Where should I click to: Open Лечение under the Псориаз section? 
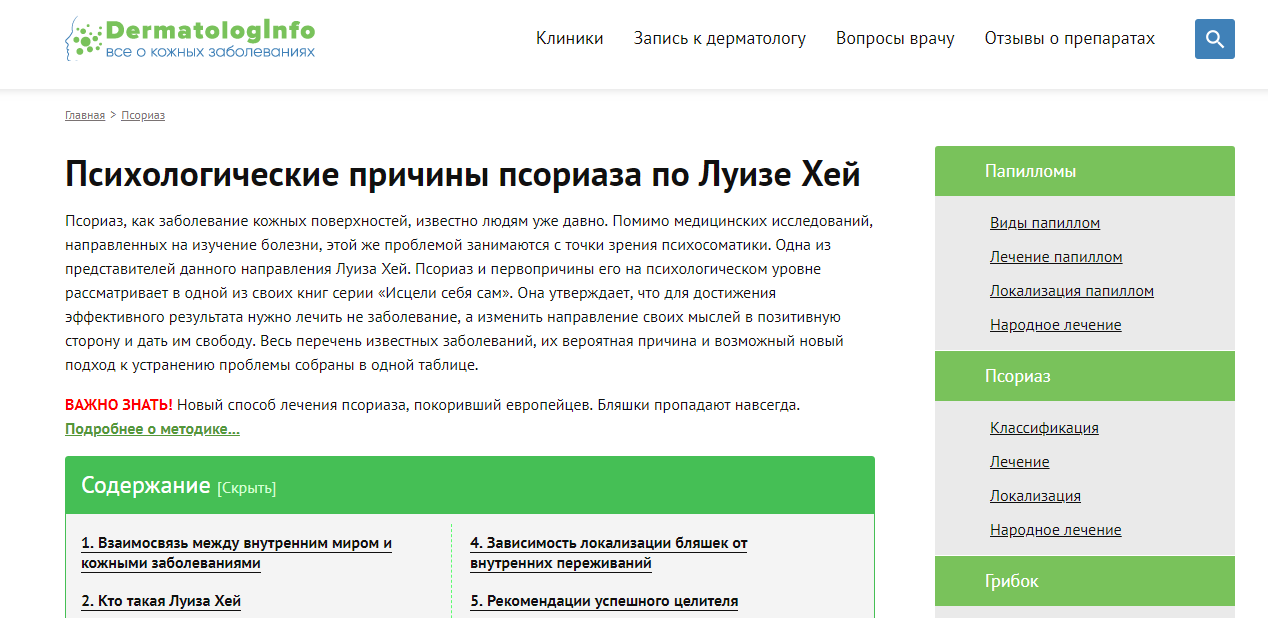pyautogui.click(x=1020, y=462)
